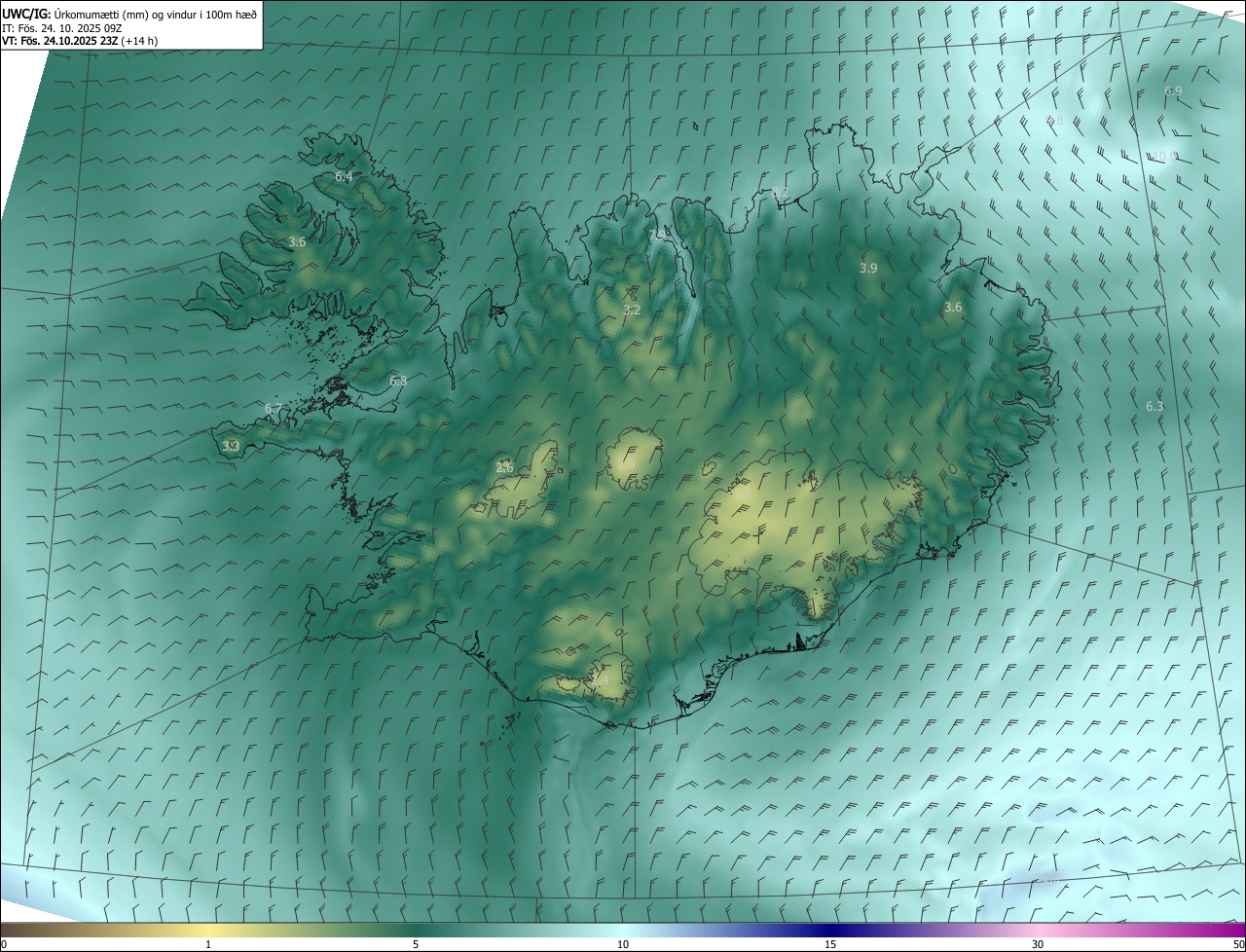The image size is (1246, 952).
Task: Click the colorbar tick label '1'
Action: click(208, 944)
